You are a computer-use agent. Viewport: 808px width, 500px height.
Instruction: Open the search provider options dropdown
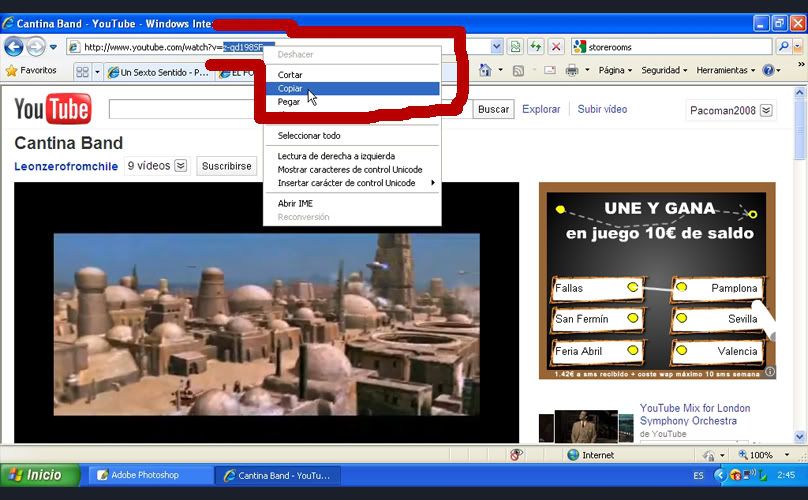coord(798,47)
